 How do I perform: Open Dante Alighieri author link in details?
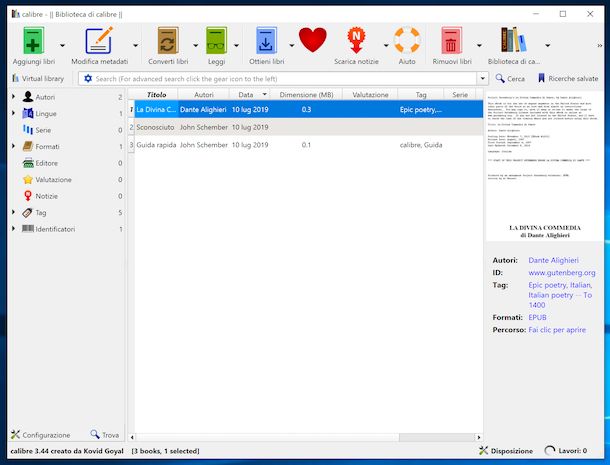(553, 260)
